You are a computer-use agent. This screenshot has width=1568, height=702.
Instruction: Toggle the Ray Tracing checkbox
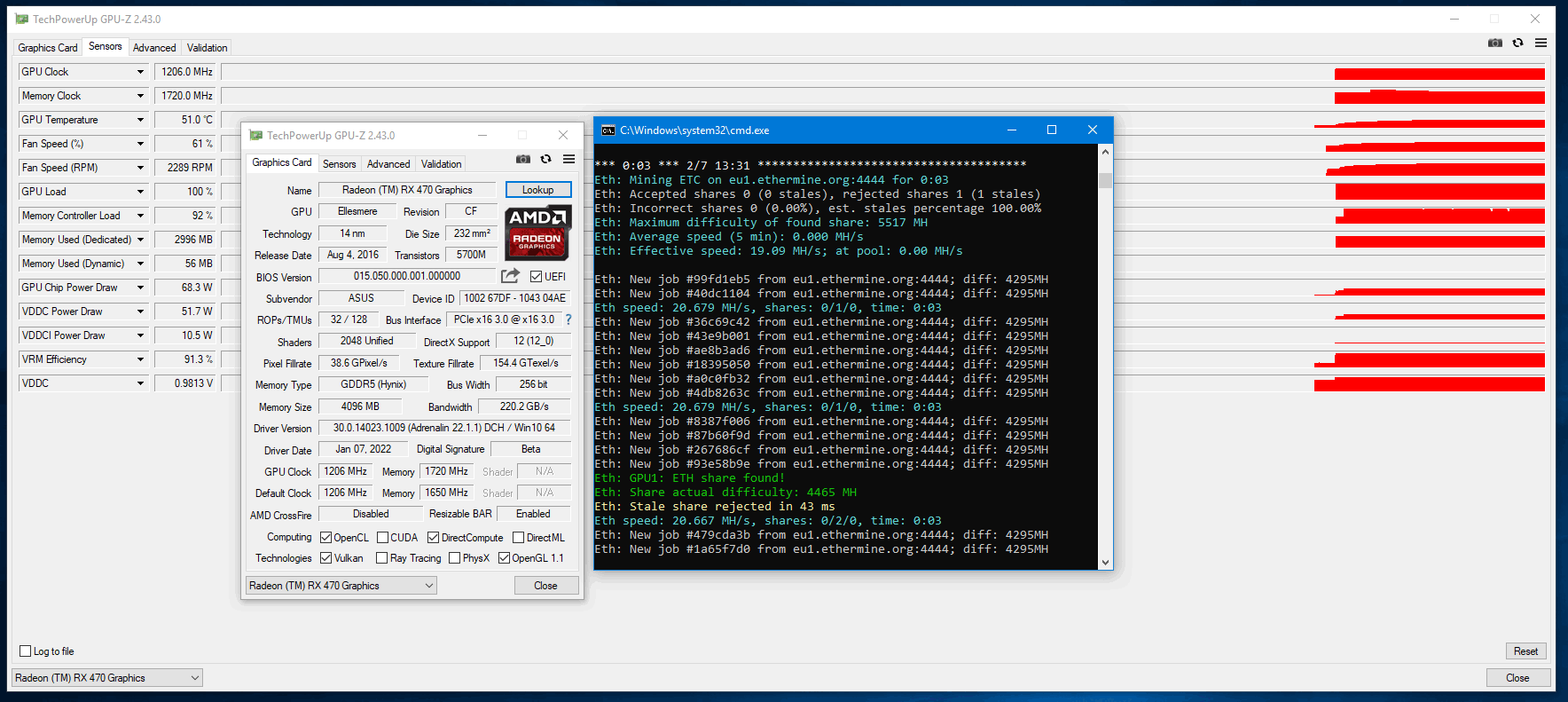381,558
